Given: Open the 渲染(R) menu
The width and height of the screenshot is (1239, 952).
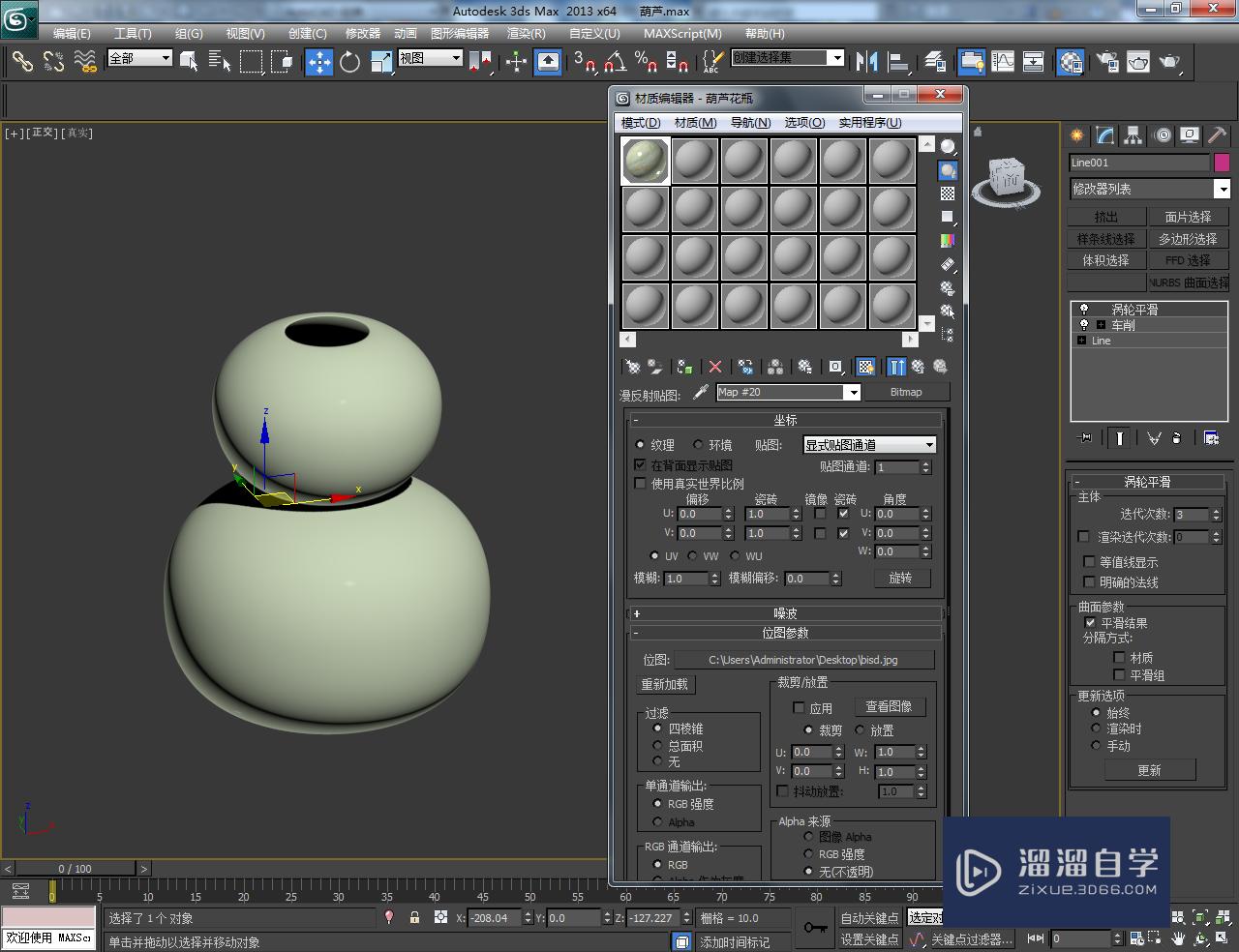Looking at the screenshot, I should pos(527,34).
